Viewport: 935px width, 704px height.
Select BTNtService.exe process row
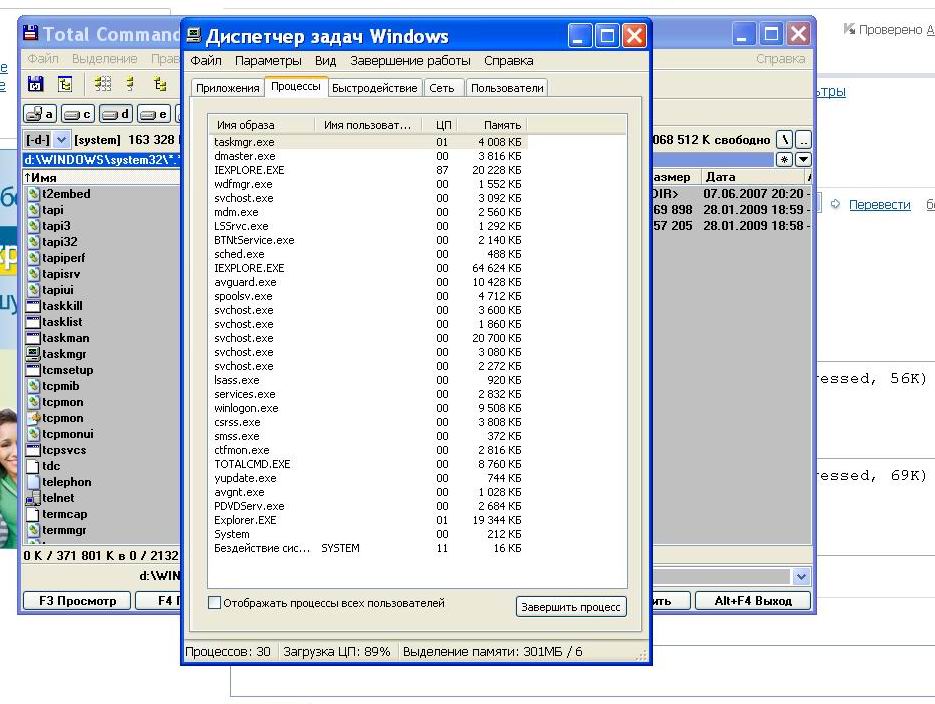coord(369,240)
